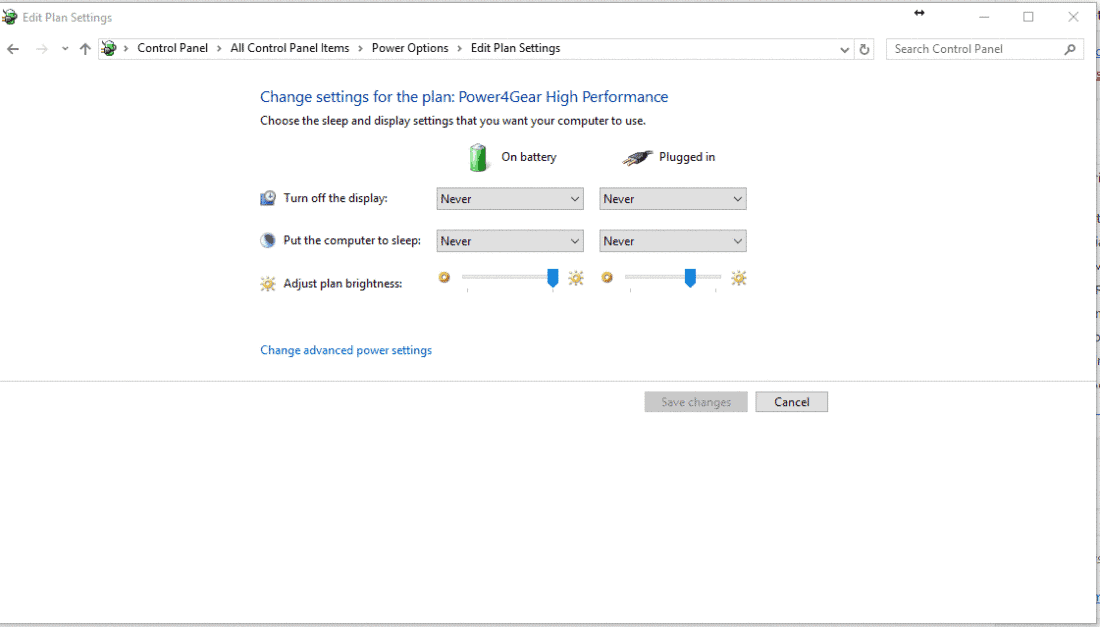Expand the chevron after All Control Panel Items
Image resolution: width=1100 pixels, height=627 pixels.
tap(361, 48)
